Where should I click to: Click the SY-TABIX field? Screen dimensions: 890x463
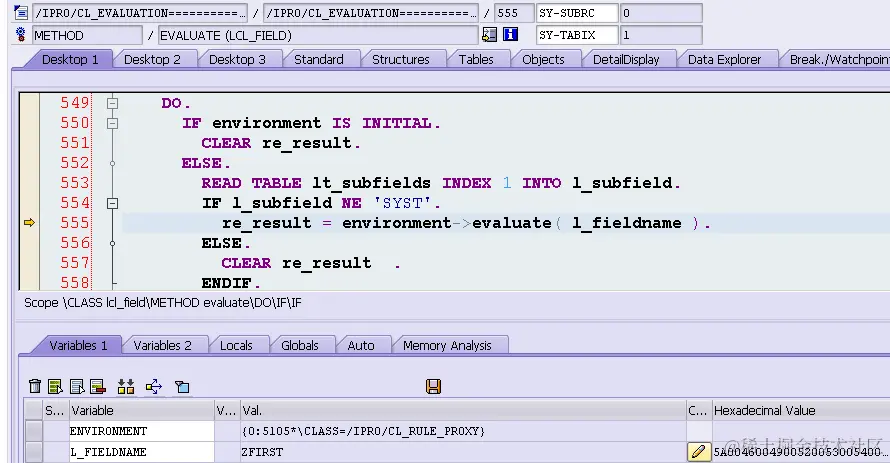[577, 35]
